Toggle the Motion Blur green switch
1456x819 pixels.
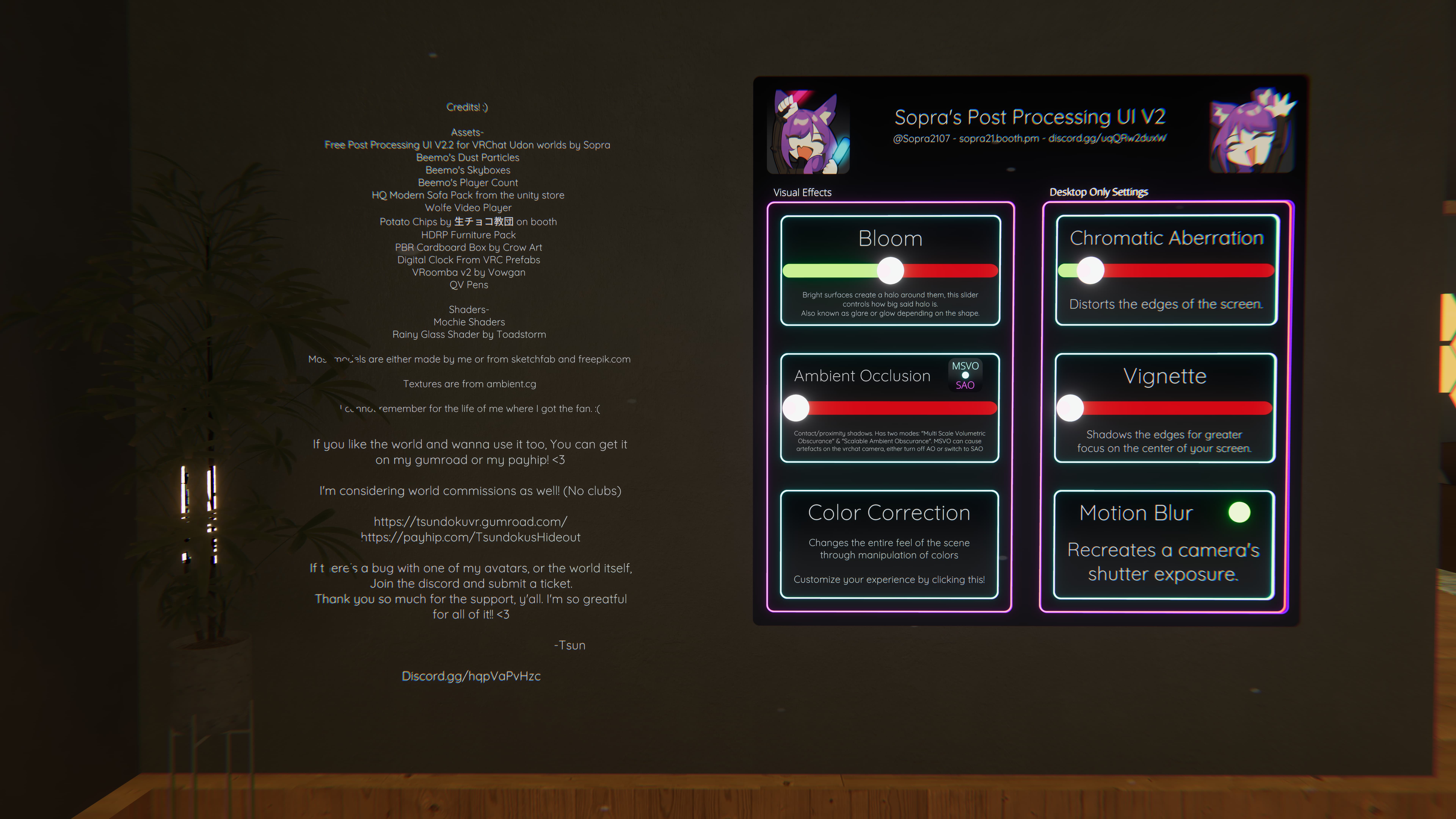pos(1239,512)
